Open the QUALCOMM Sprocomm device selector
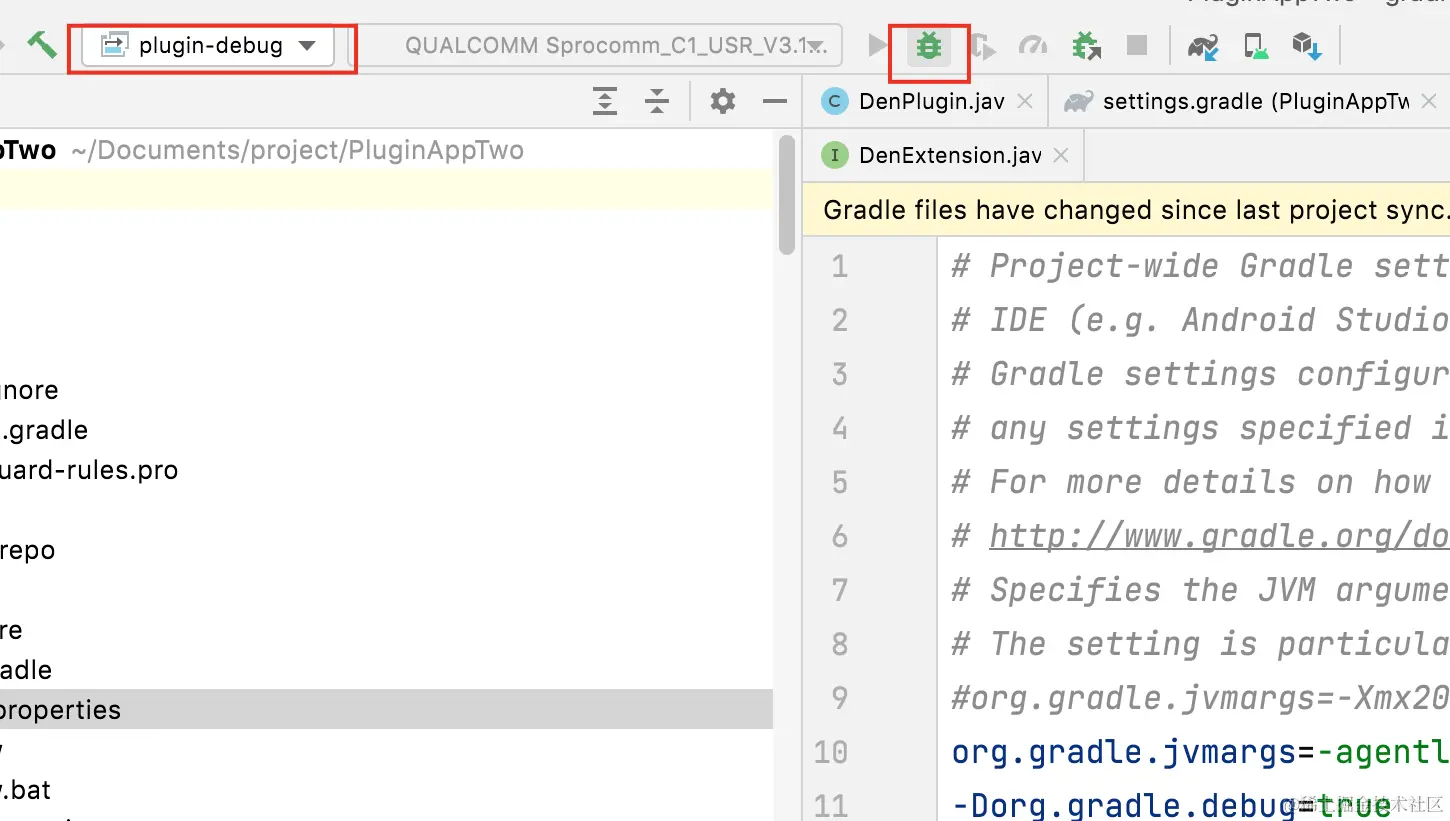 [x=600, y=46]
